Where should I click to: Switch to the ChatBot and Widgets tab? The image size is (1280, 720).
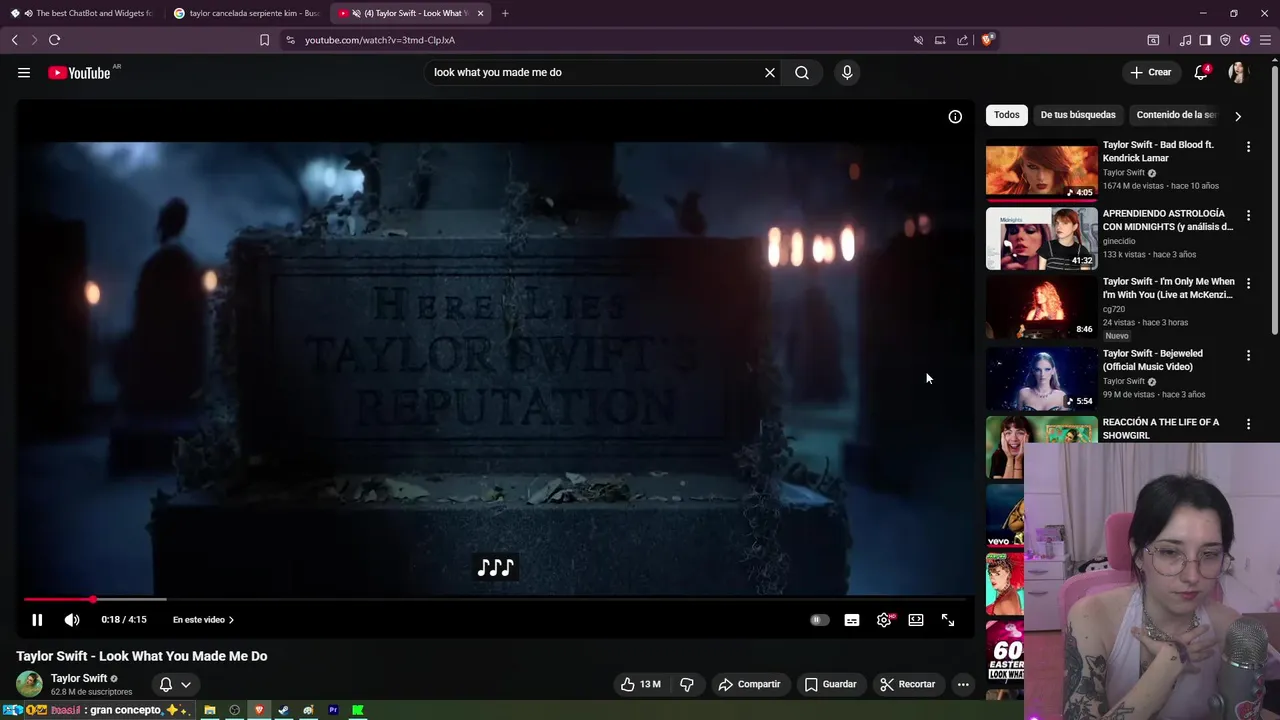[82, 13]
